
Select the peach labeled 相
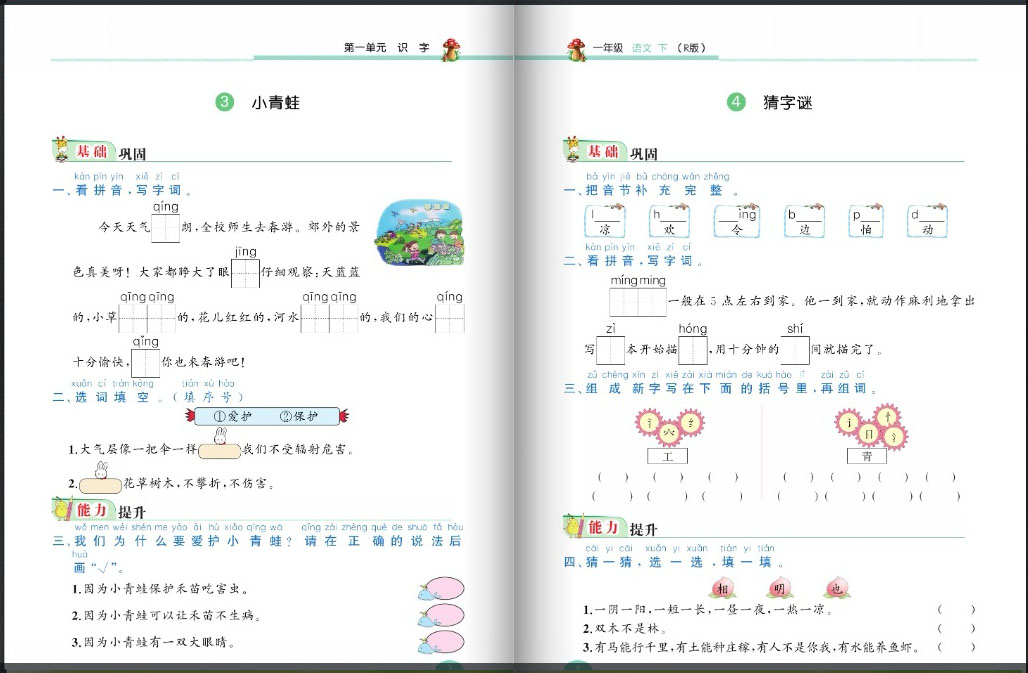722,588
